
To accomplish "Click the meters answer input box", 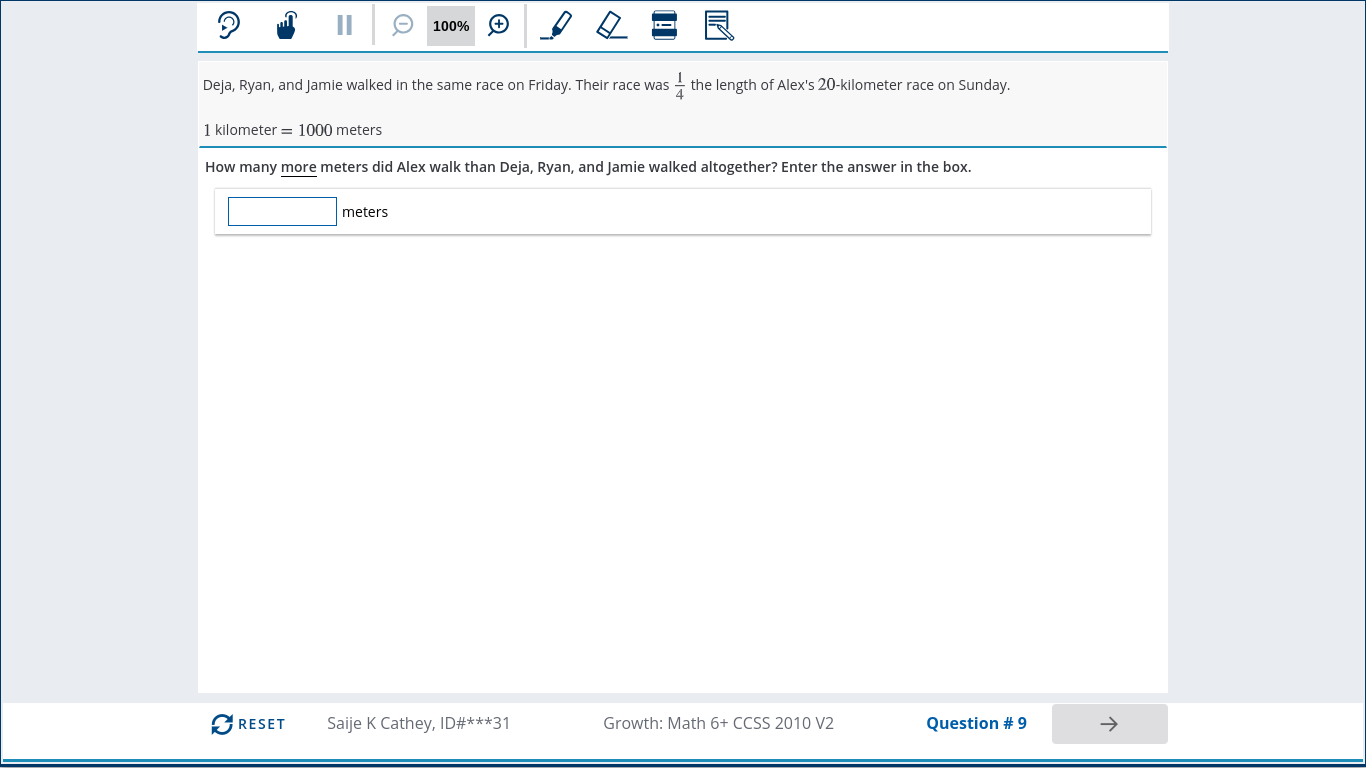I will (x=282, y=212).
